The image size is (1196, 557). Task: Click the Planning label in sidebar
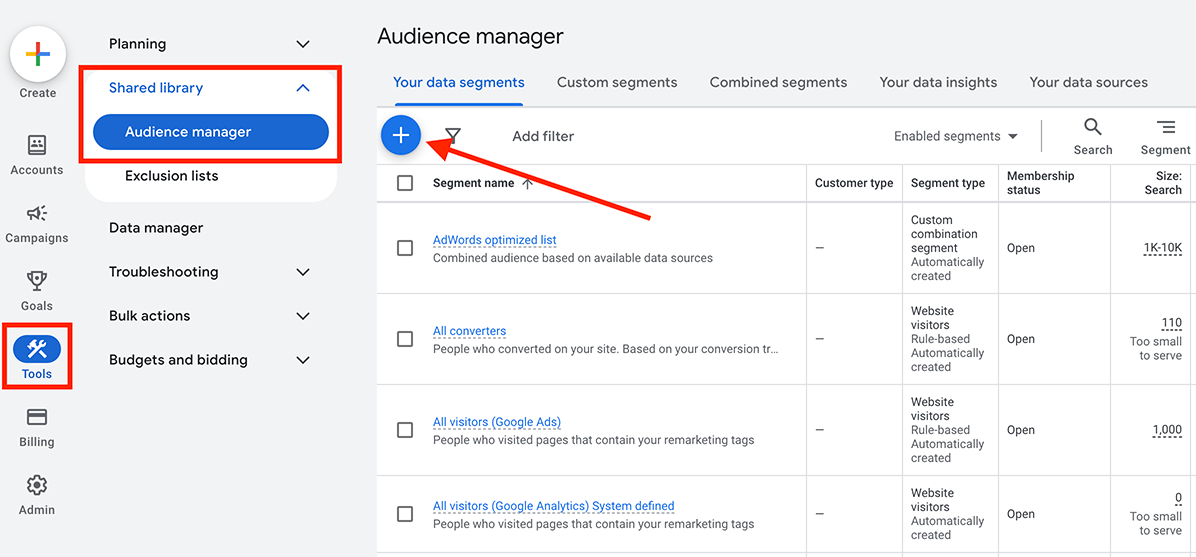[137, 44]
